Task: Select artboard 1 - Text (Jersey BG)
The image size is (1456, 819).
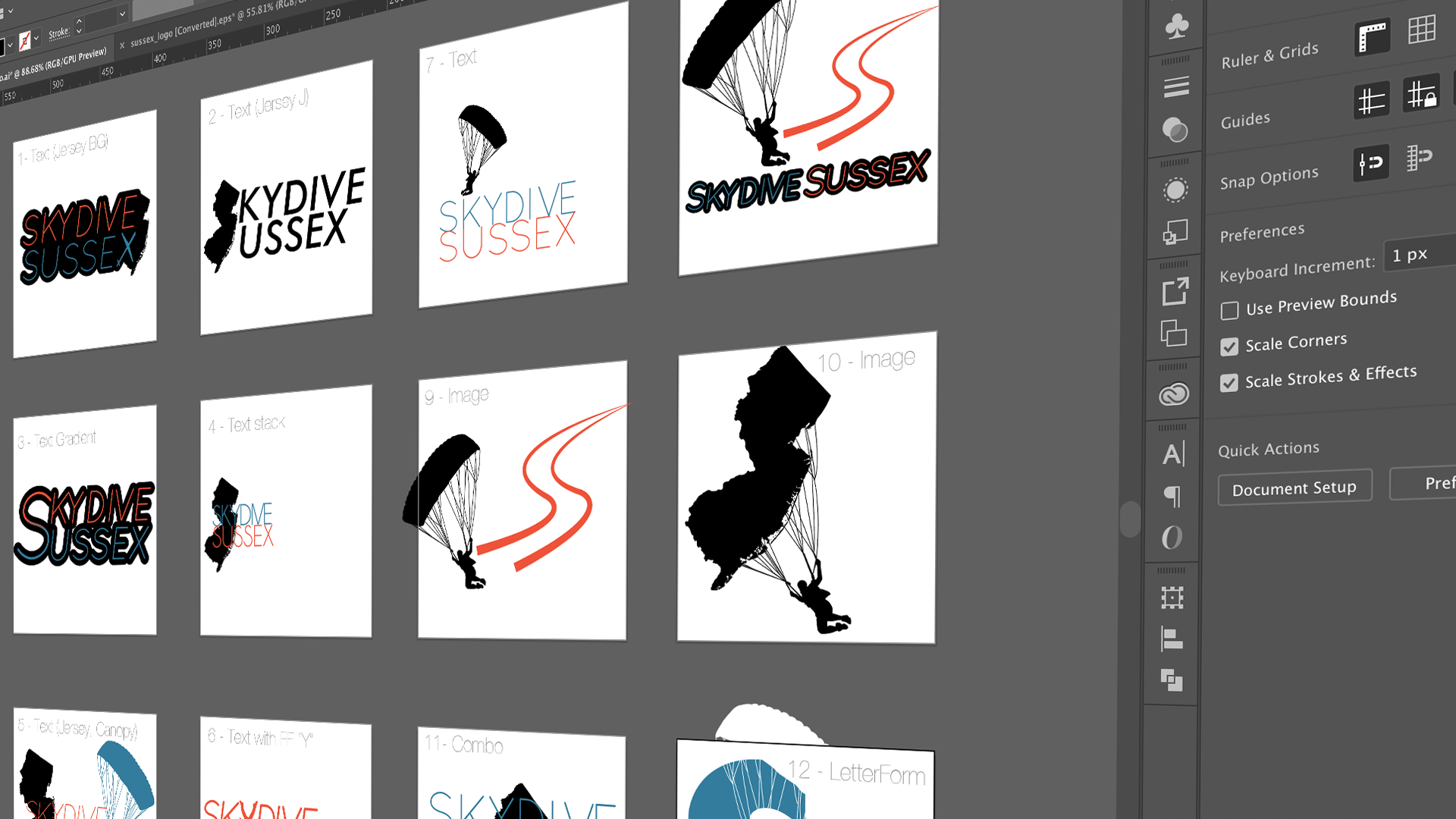Action: [x=85, y=234]
